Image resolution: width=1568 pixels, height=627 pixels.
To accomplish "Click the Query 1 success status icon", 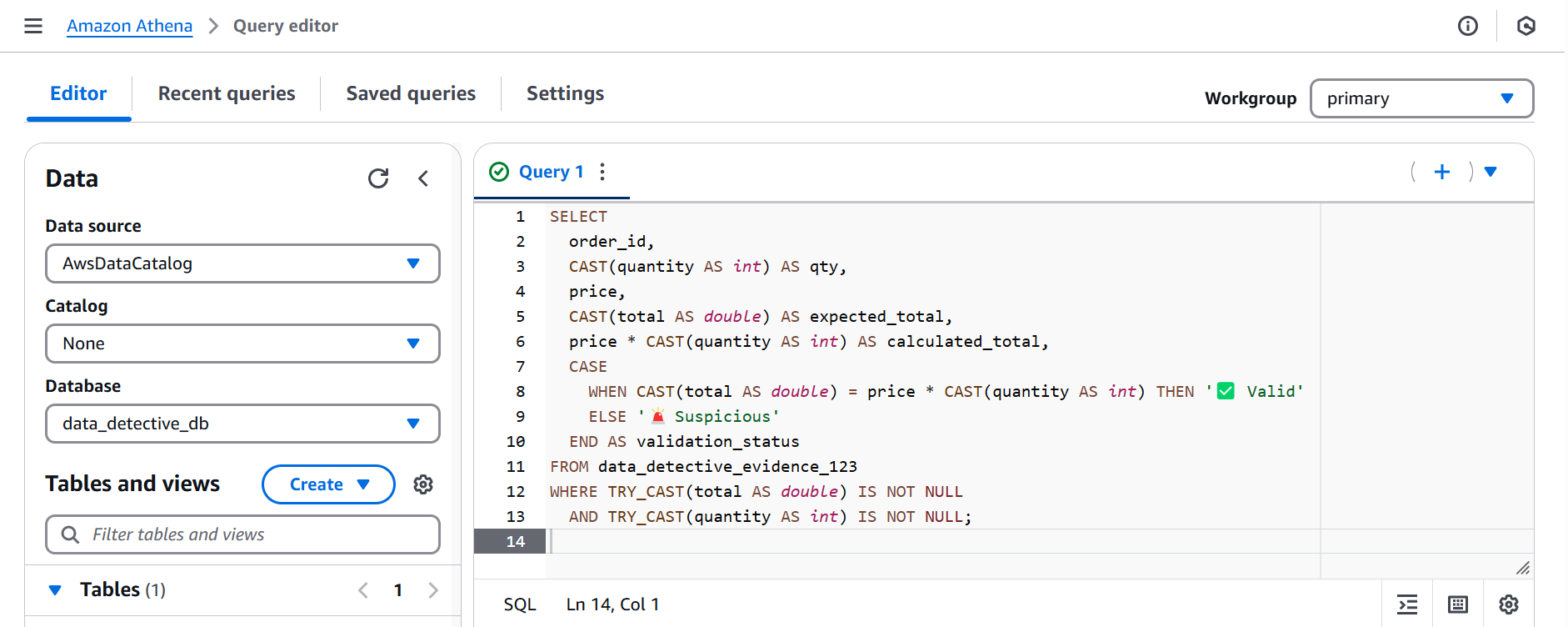I will click(499, 172).
